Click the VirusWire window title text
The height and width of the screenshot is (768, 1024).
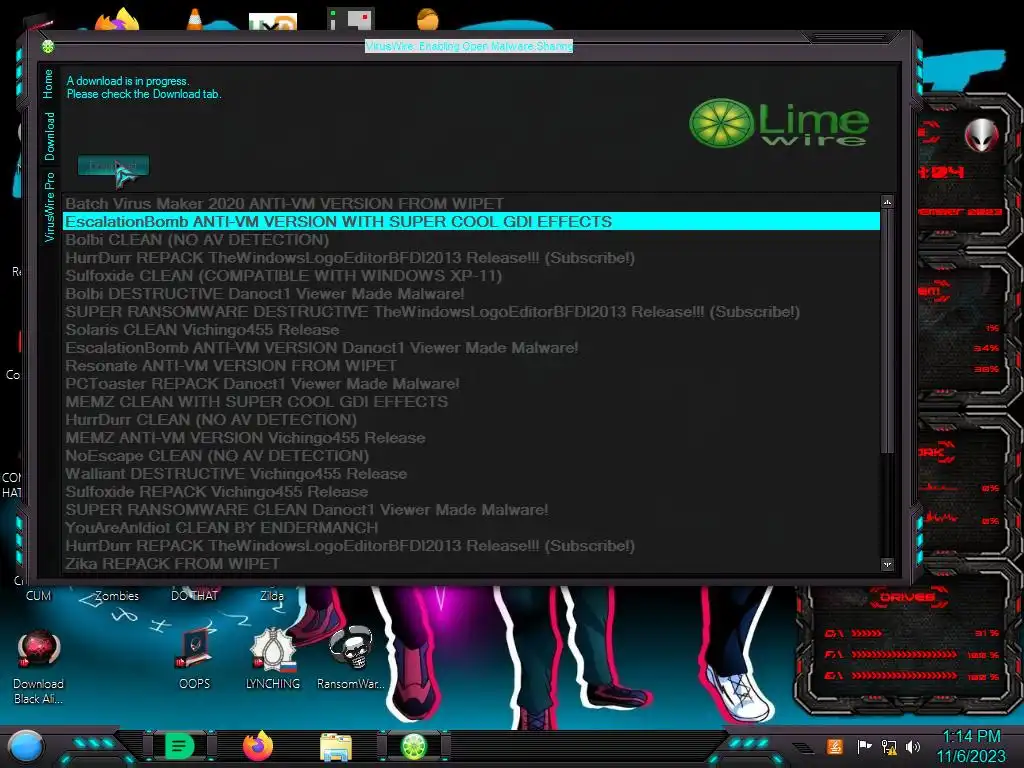(x=469, y=46)
